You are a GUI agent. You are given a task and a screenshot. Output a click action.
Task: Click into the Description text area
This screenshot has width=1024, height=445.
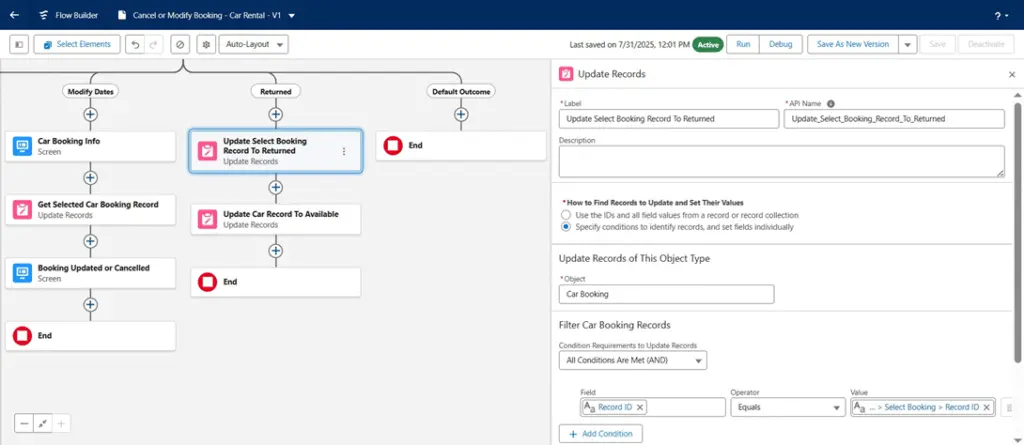[782, 161]
